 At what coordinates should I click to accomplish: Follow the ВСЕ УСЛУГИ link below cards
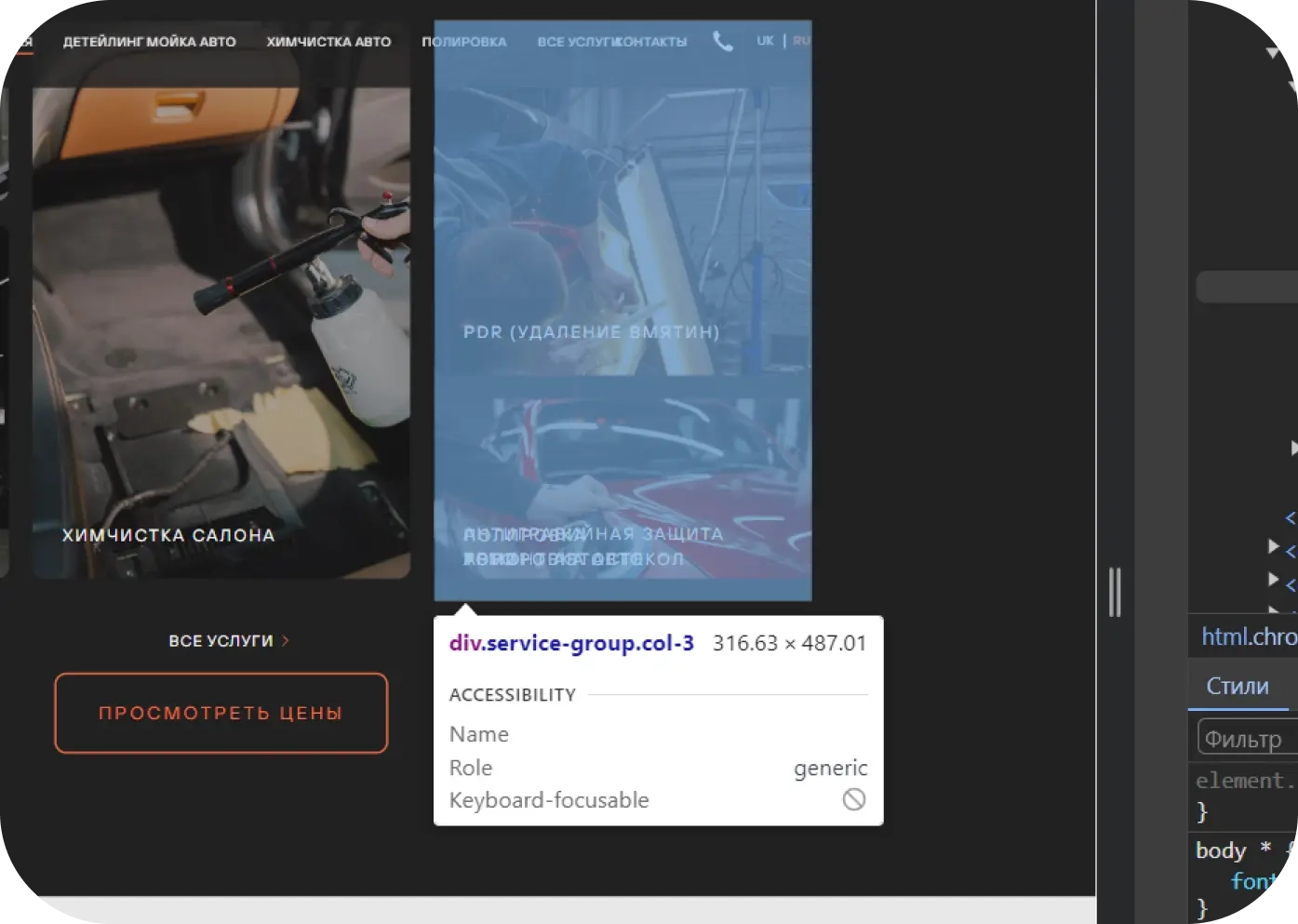pos(221,640)
